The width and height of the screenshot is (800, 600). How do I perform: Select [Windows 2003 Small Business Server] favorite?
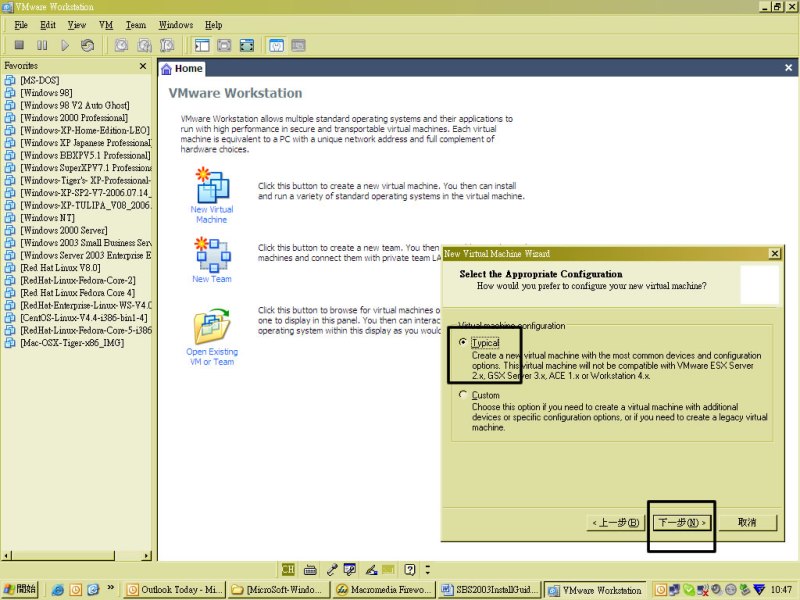coord(86,242)
